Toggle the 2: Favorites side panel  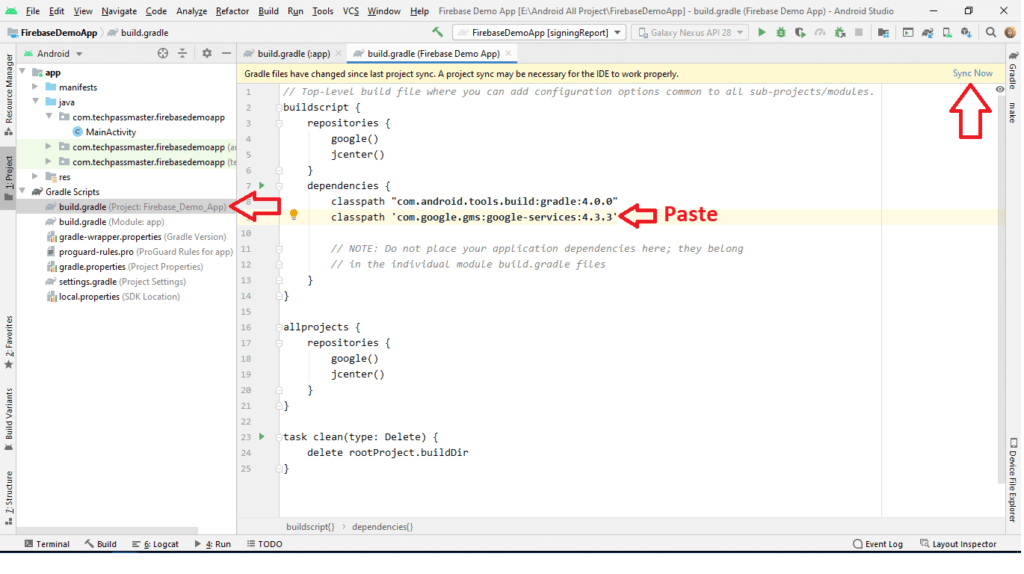[x=8, y=342]
